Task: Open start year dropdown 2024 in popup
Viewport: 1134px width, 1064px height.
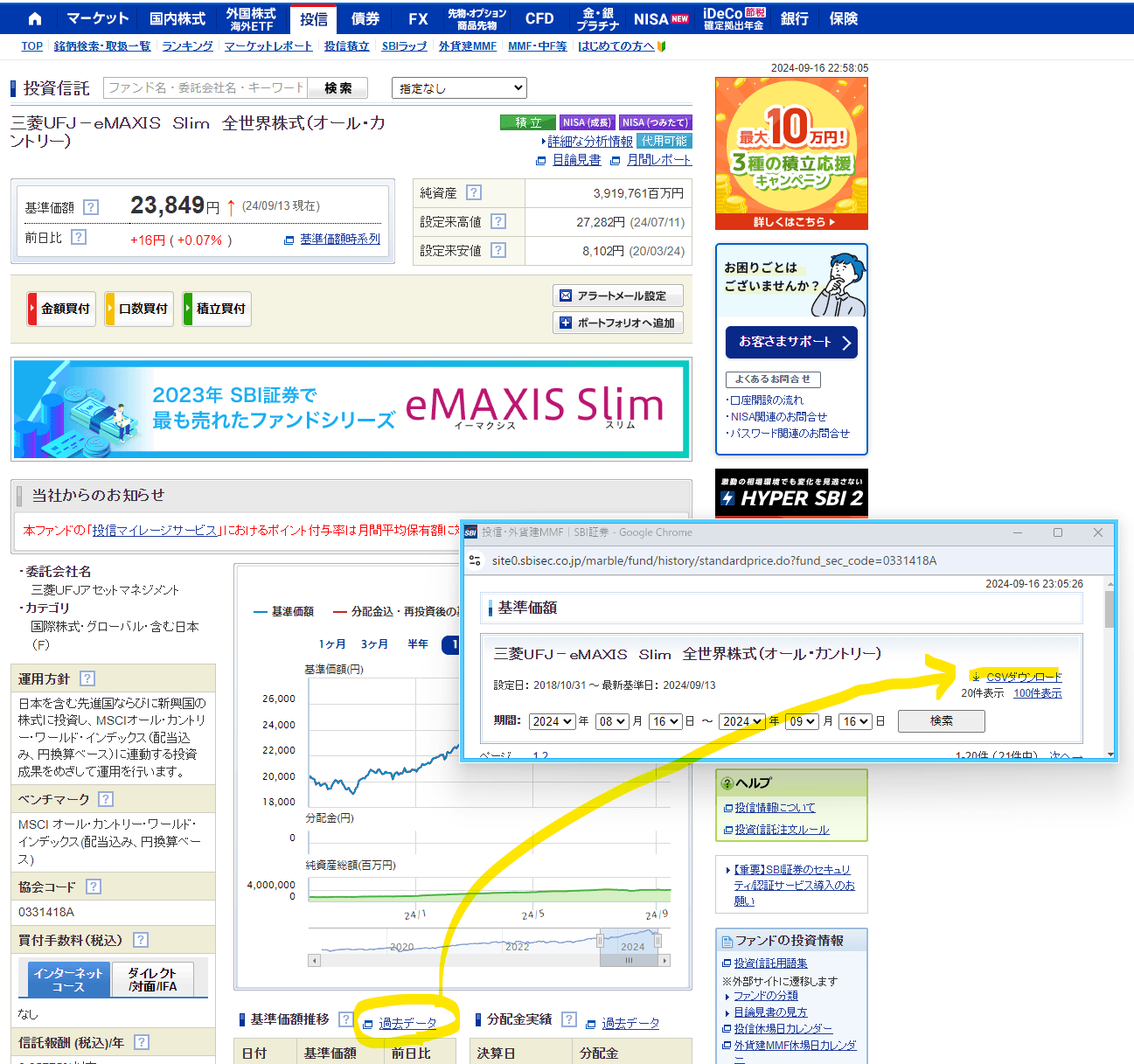Action: click(552, 721)
